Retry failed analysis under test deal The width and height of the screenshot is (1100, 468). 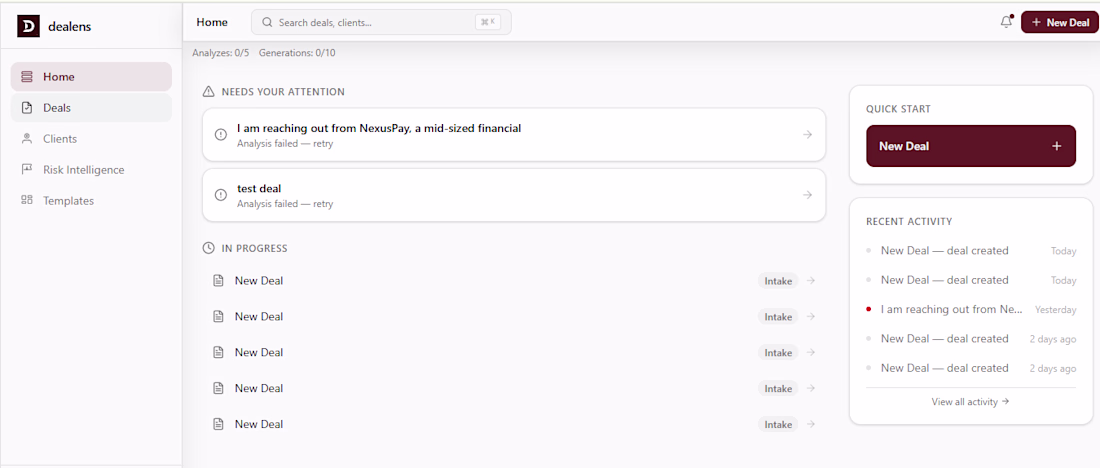[285, 204]
